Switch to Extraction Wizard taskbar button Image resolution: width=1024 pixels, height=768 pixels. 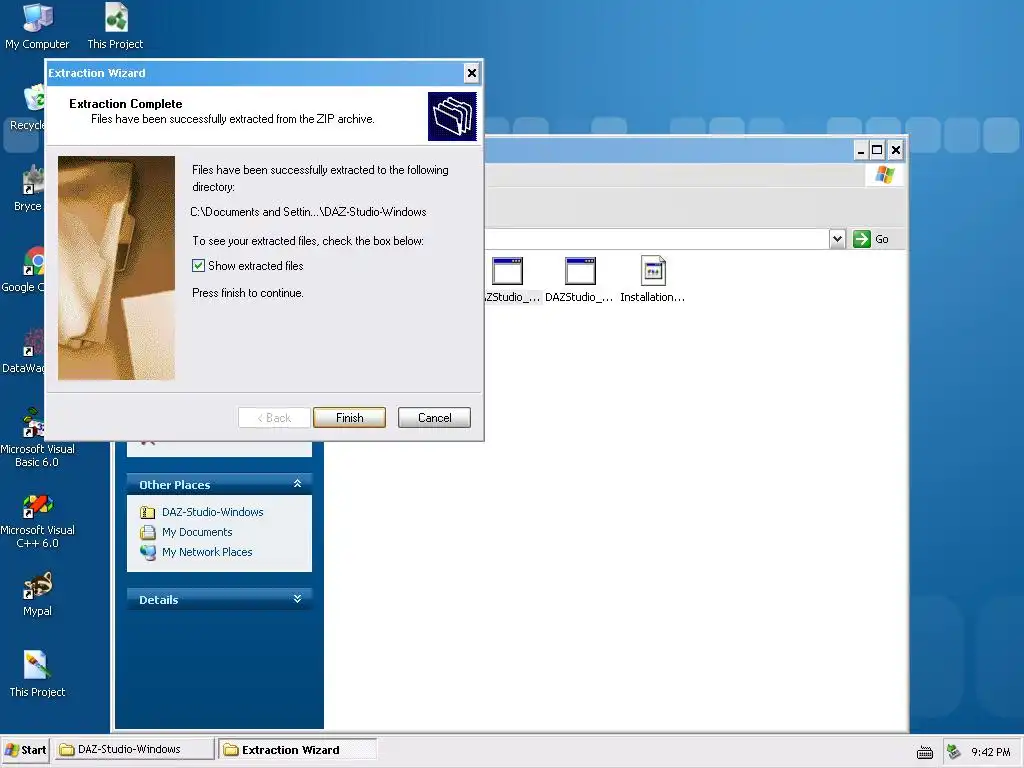click(x=297, y=750)
